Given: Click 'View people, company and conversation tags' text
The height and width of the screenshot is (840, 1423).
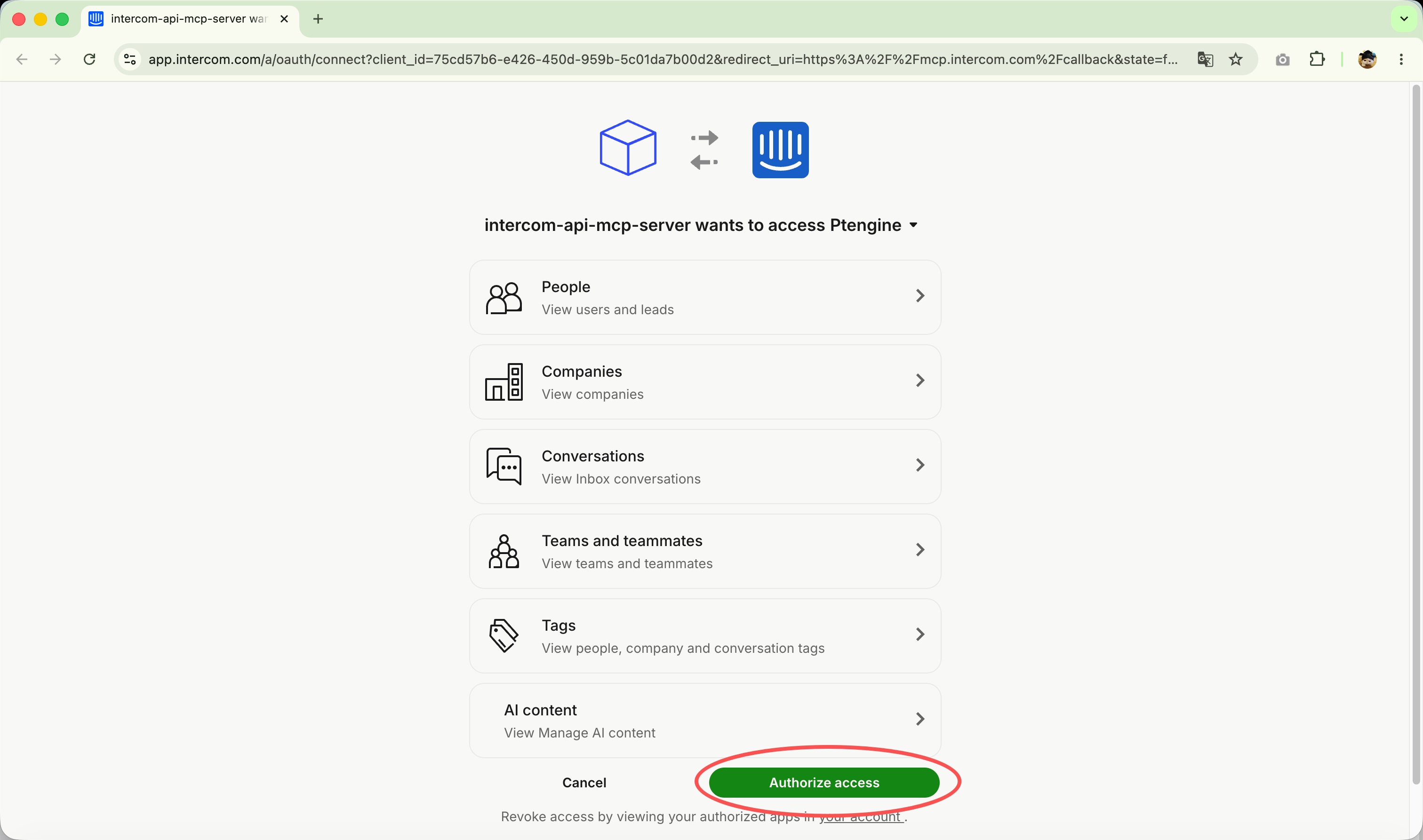Looking at the screenshot, I should point(683,648).
